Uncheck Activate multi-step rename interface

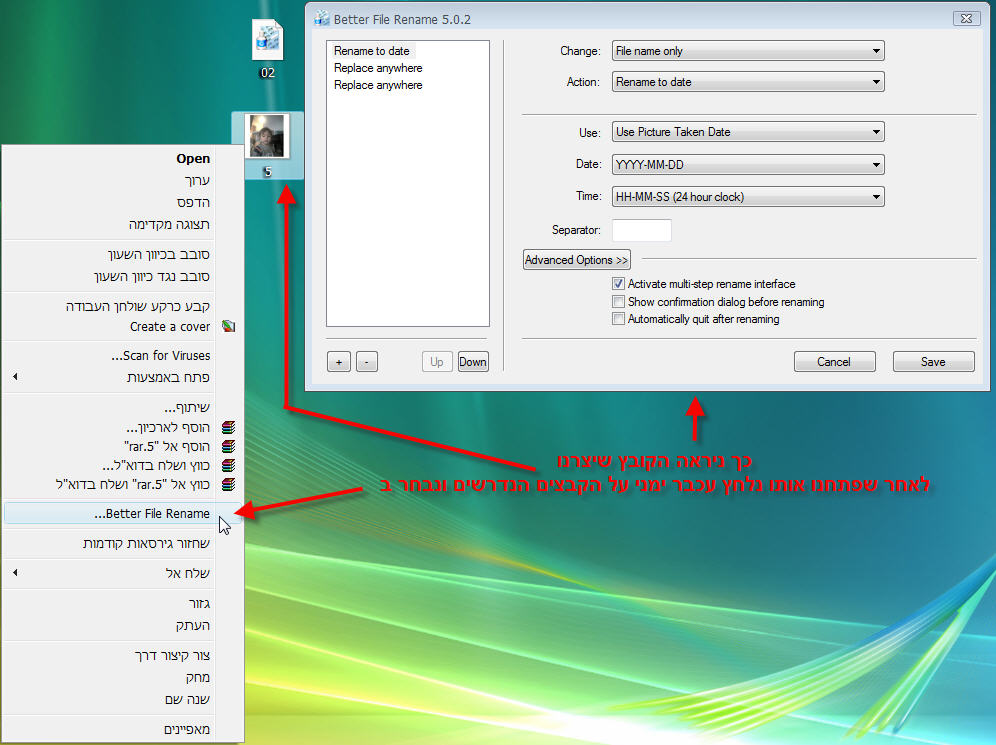click(618, 284)
